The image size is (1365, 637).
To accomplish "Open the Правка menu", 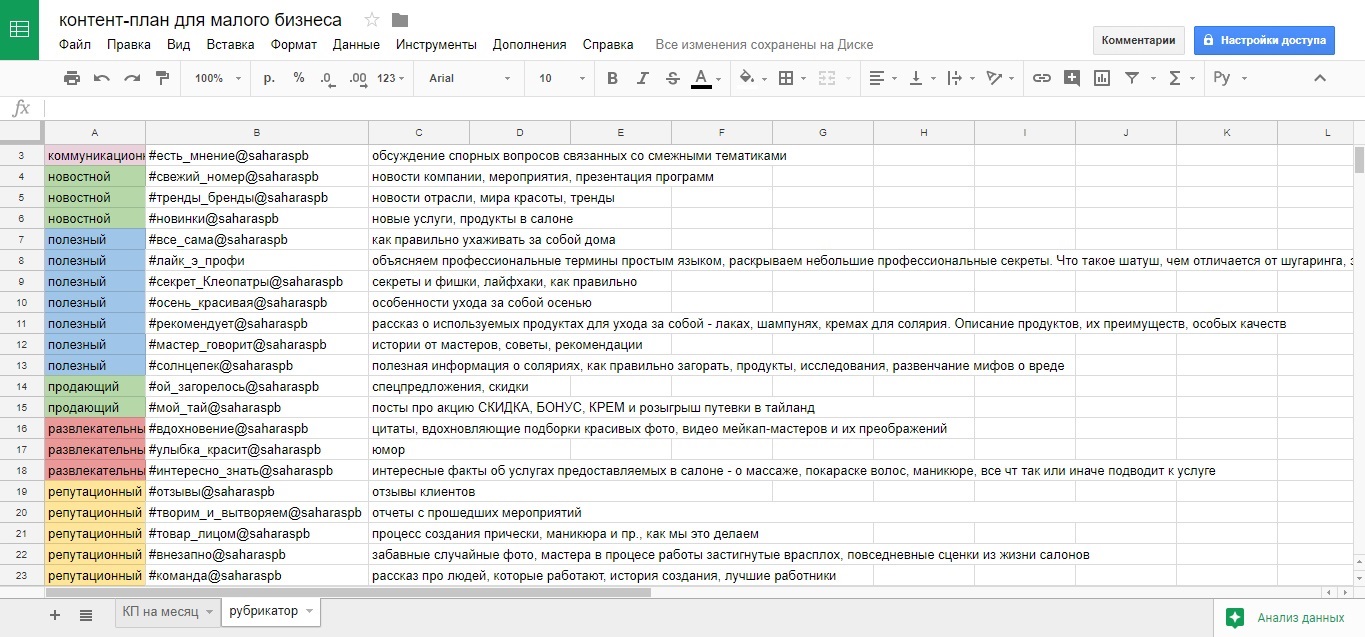I will click(129, 44).
